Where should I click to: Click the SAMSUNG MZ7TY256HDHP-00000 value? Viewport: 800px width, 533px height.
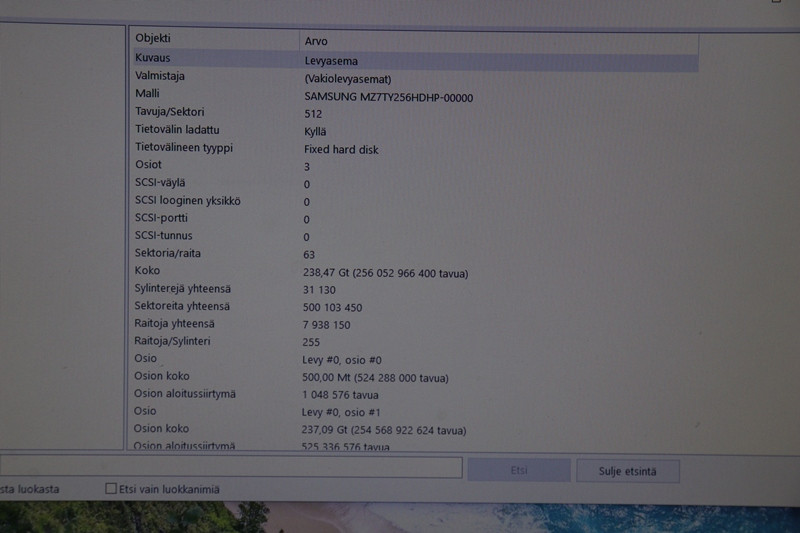tap(388, 97)
